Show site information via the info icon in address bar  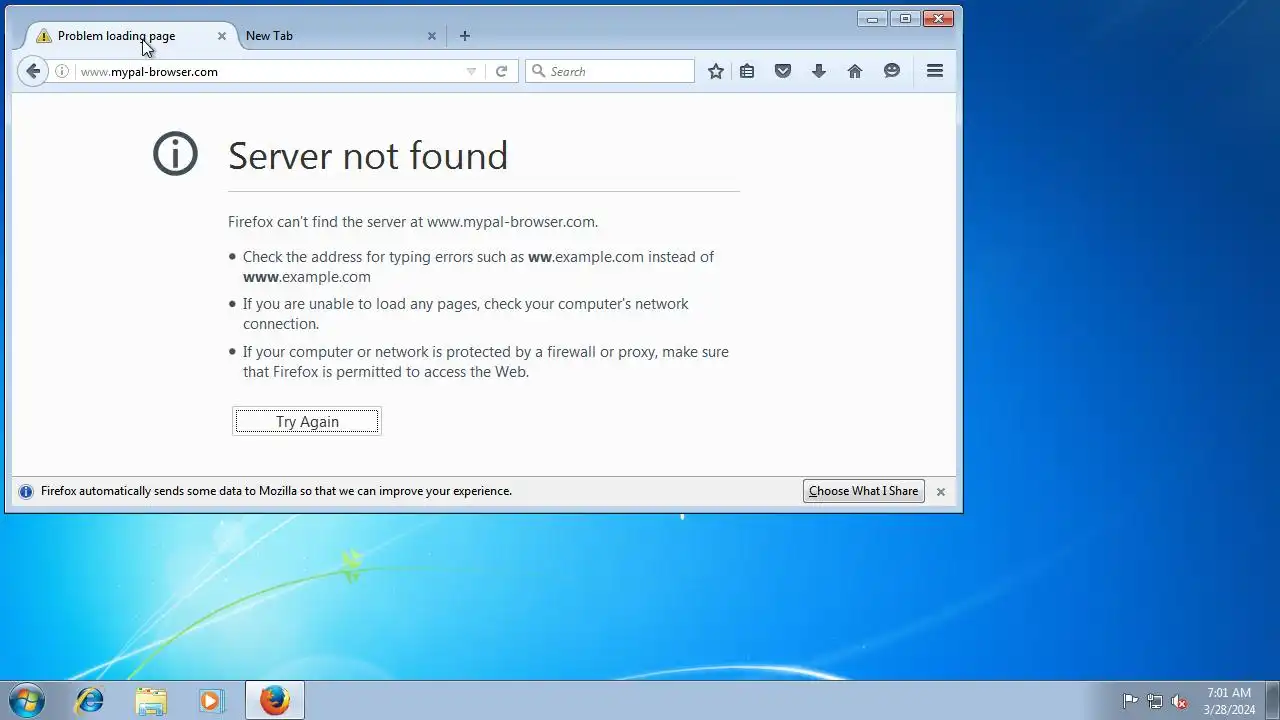click(x=62, y=71)
